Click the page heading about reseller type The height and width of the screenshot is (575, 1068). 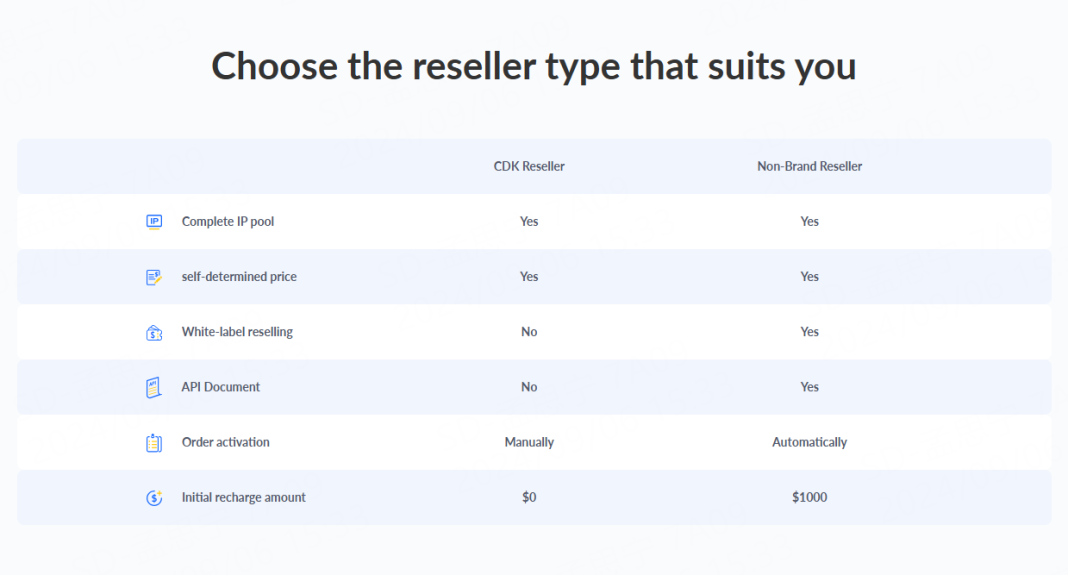(x=534, y=67)
